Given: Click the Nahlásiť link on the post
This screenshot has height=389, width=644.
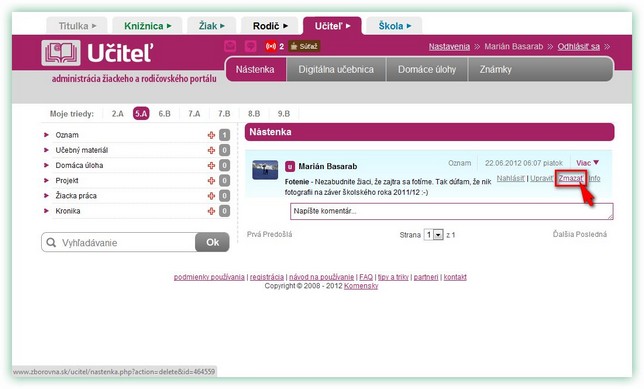Looking at the screenshot, I should click(x=511, y=178).
